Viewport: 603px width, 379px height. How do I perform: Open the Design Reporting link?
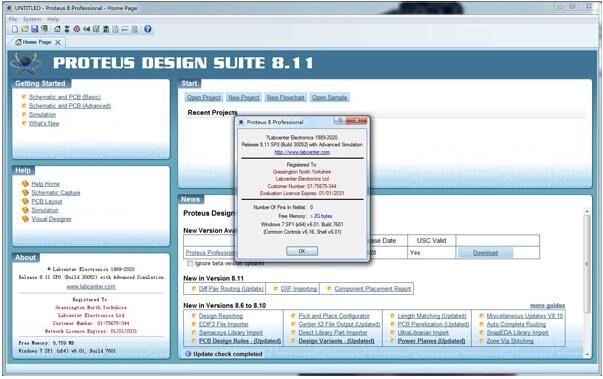click(x=221, y=316)
